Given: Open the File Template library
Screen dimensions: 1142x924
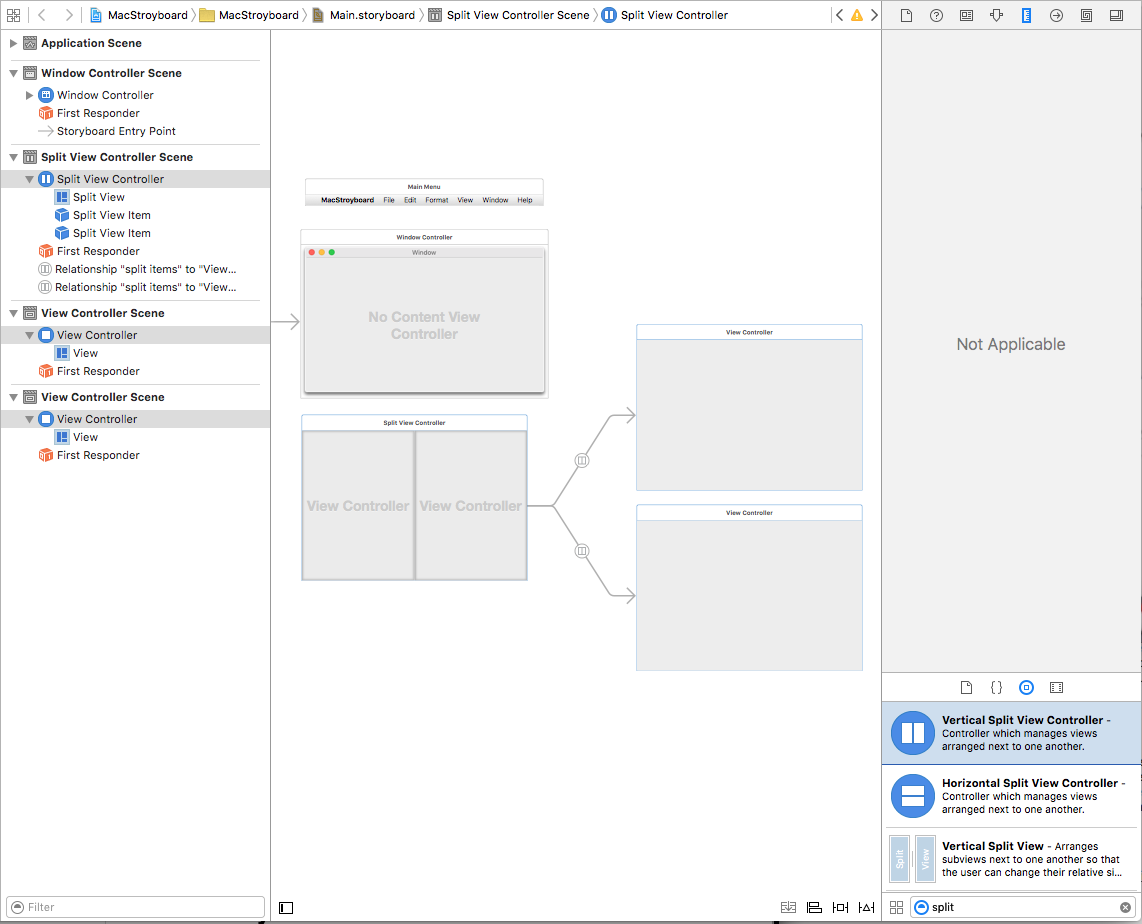Looking at the screenshot, I should [966, 687].
